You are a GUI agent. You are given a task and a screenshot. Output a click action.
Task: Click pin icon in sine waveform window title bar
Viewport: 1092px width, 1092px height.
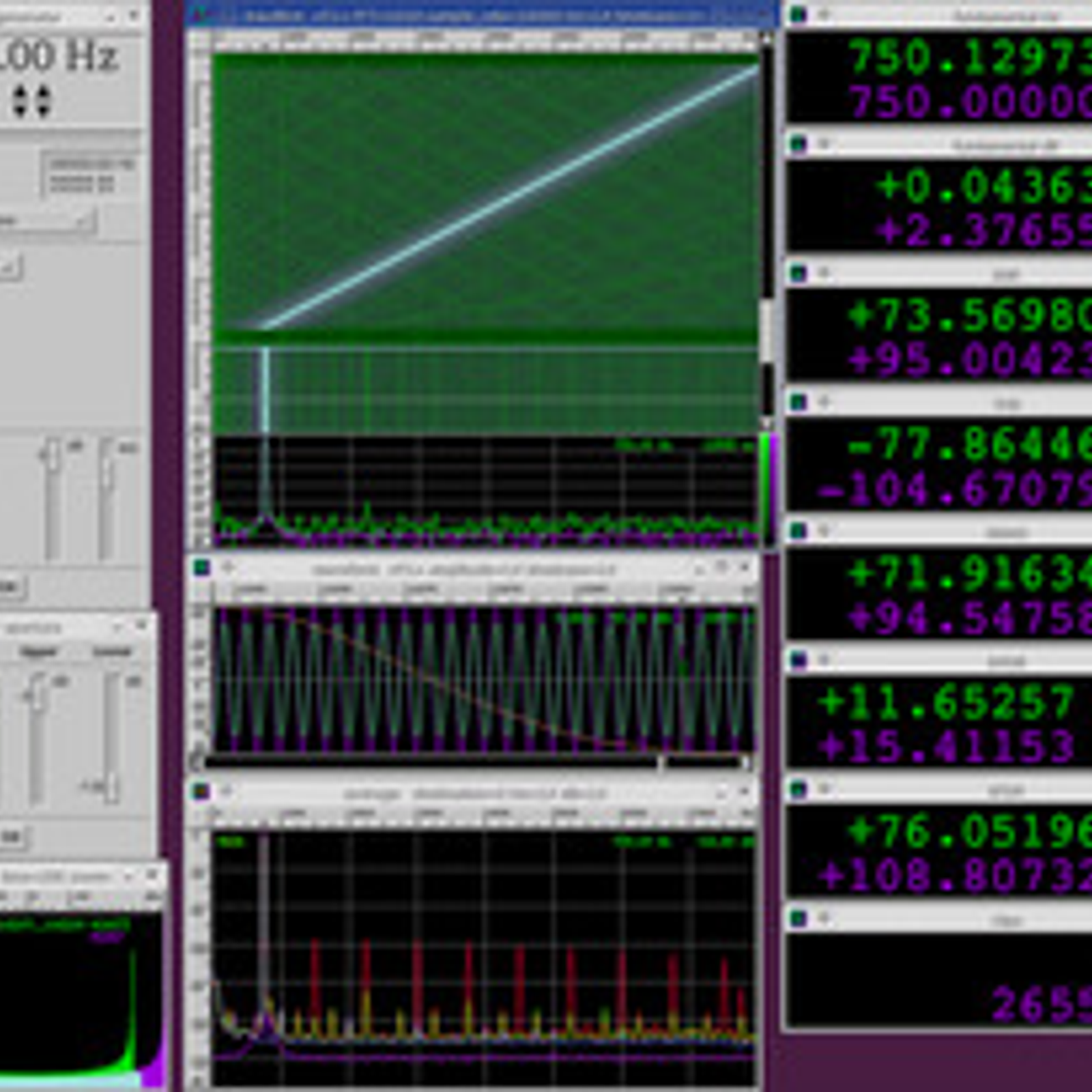(x=227, y=567)
